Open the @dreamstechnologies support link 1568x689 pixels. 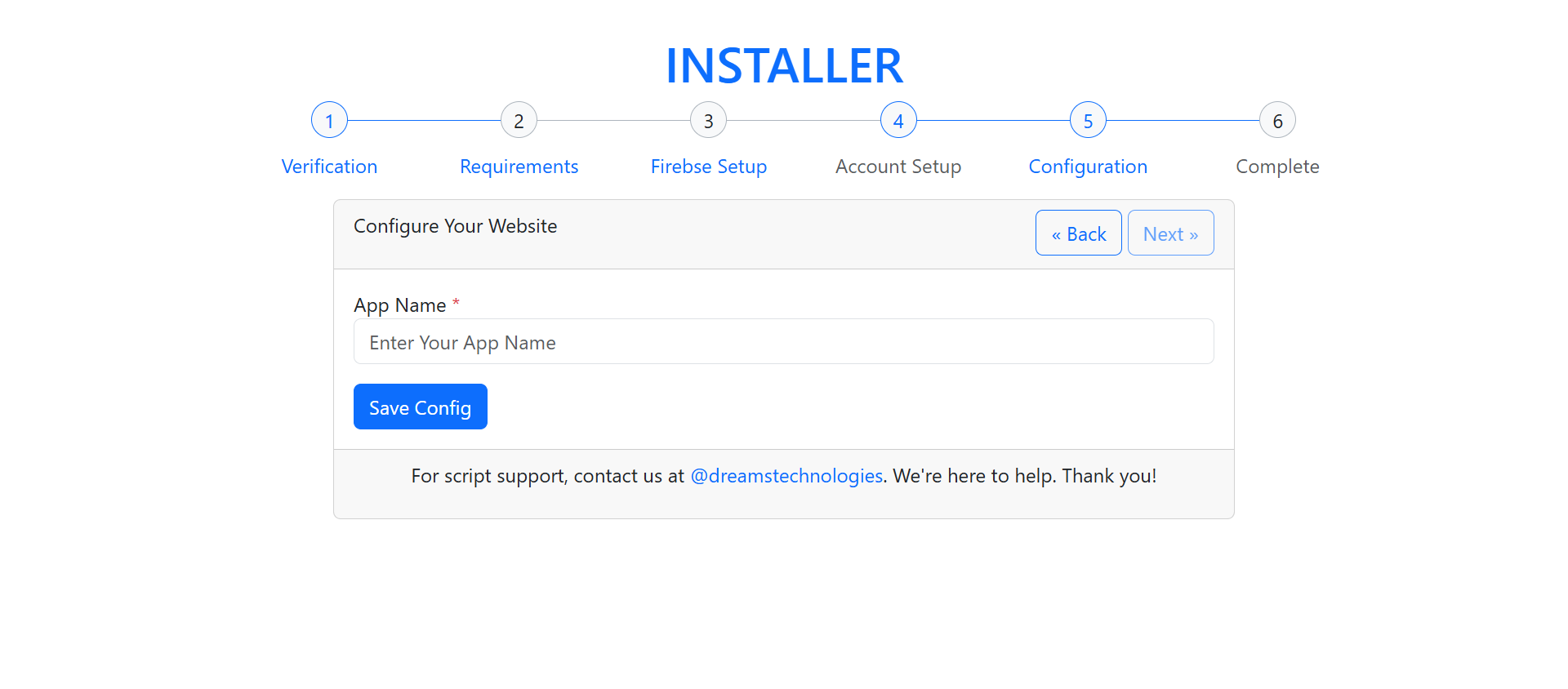pyautogui.click(x=786, y=476)
